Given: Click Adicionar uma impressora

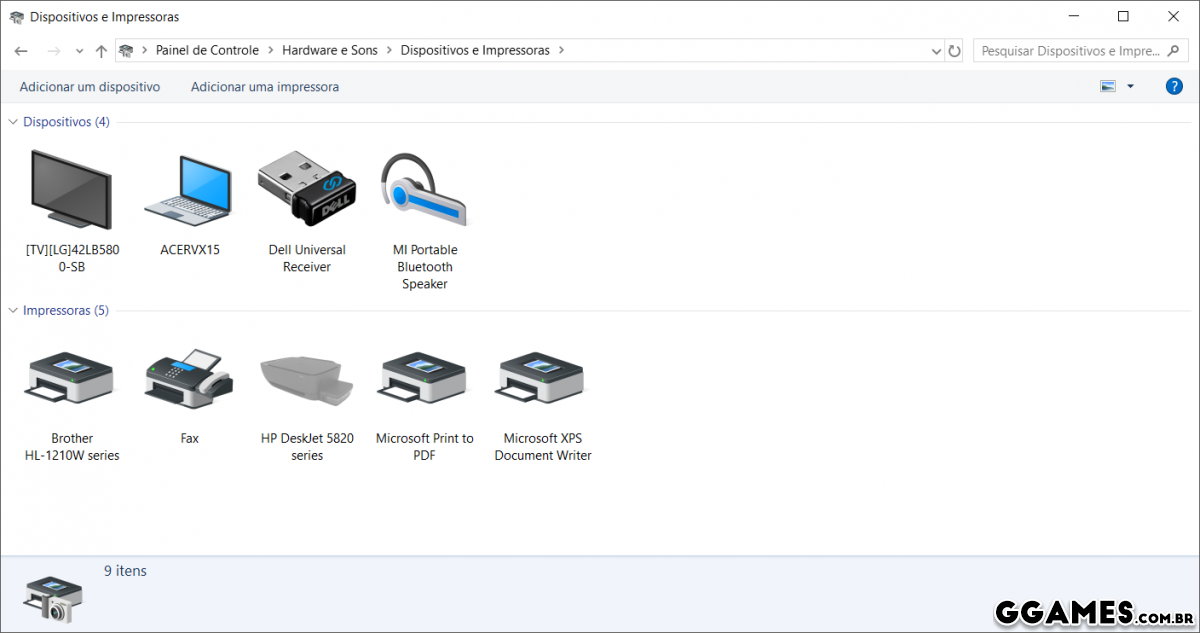Looking at the screenshot, I should pos(265,87).
